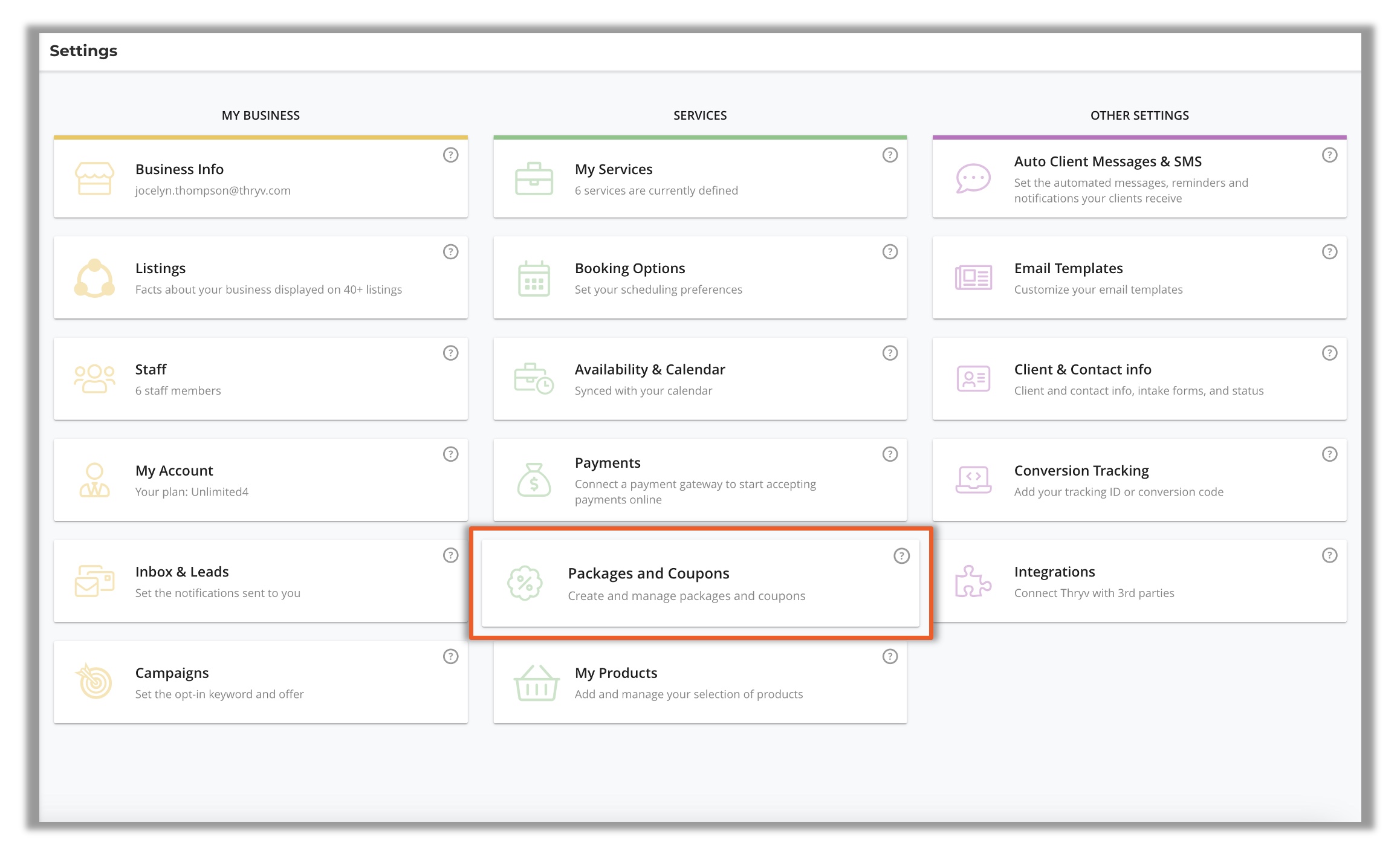Go to Staff settings
The image size is (1400, 846).
coord(261,379)
